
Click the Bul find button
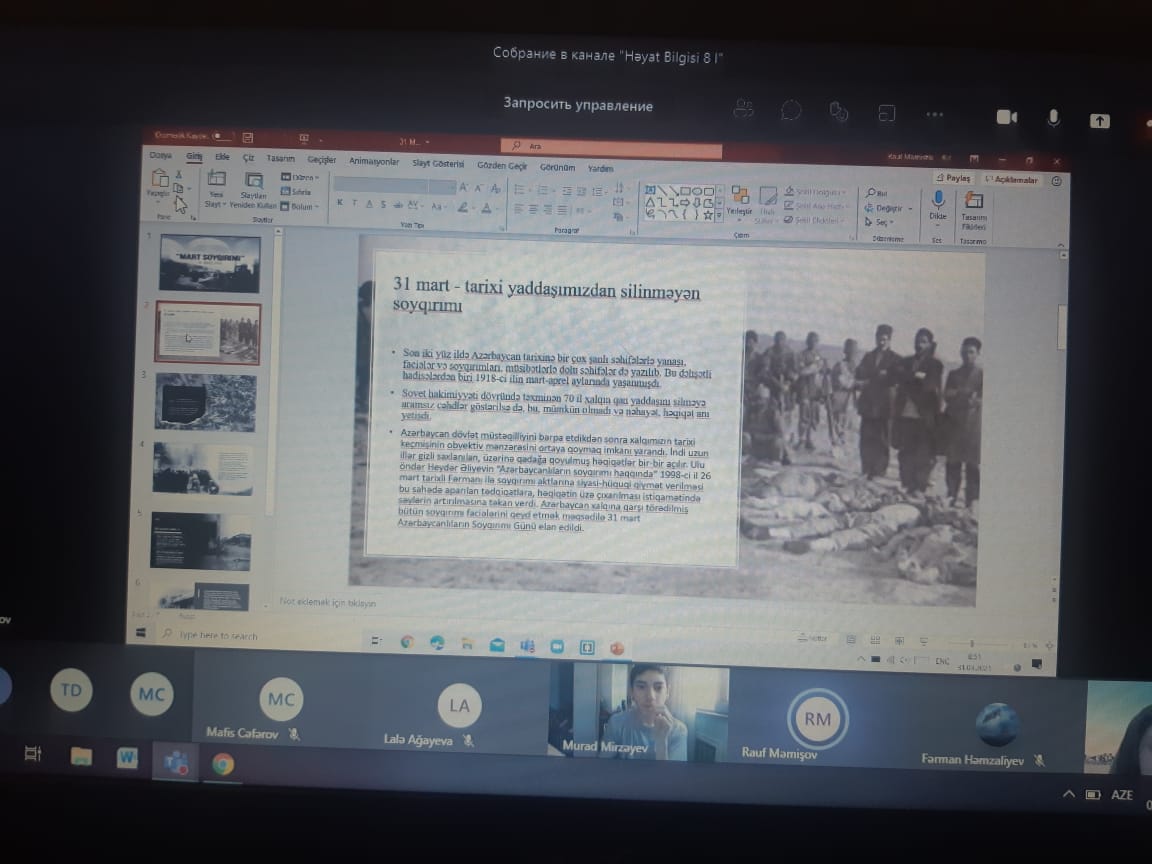(x=877, y=193)
